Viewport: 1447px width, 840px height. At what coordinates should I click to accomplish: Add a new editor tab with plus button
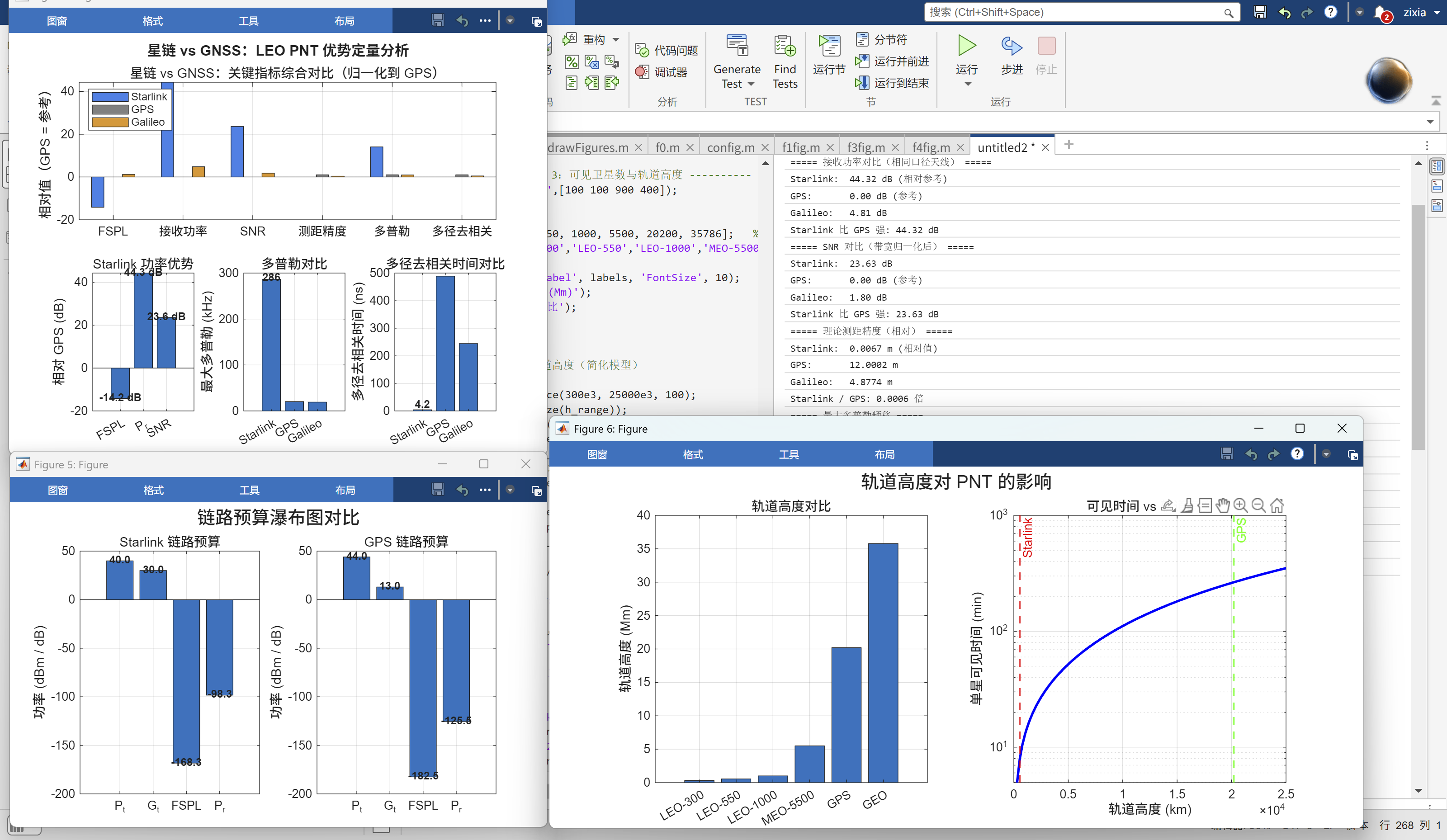tap(1069, 145)
